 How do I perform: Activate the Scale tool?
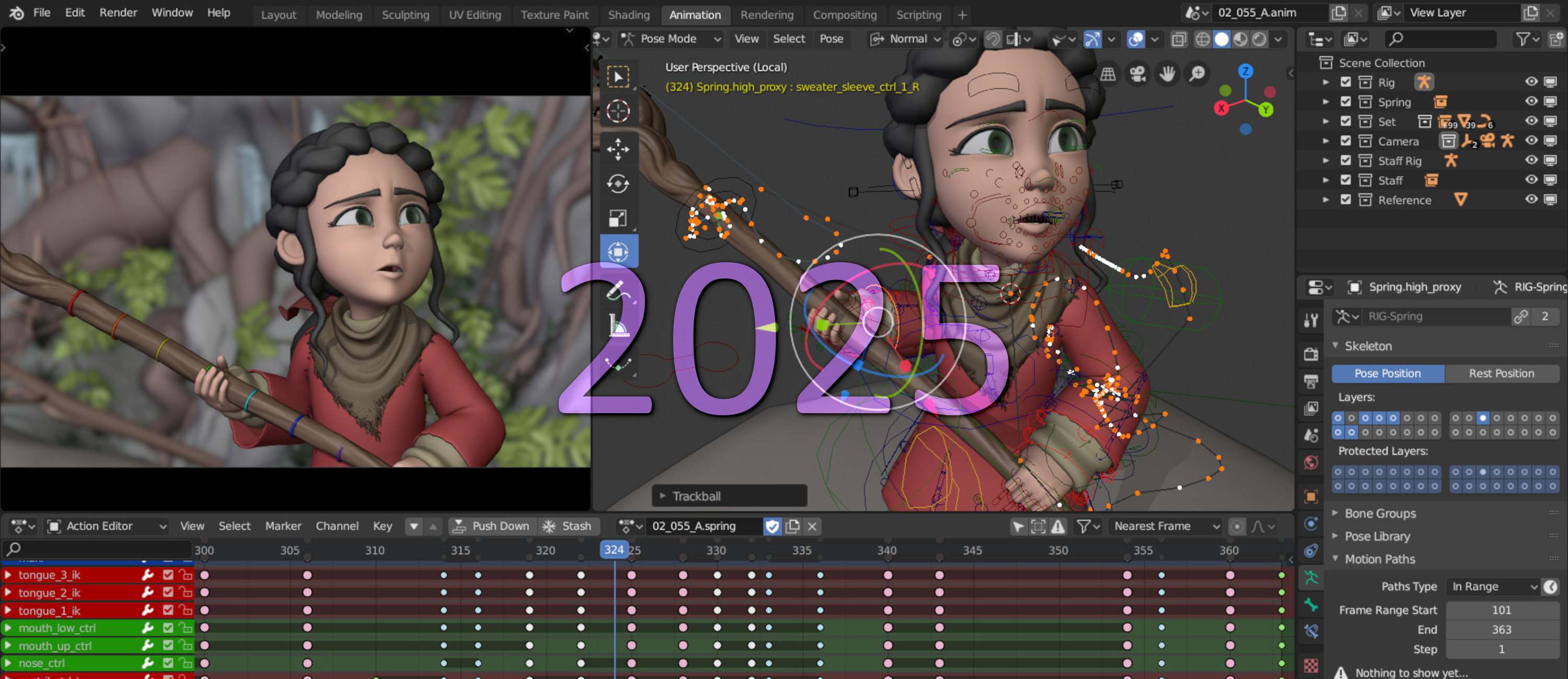[618, 218]
